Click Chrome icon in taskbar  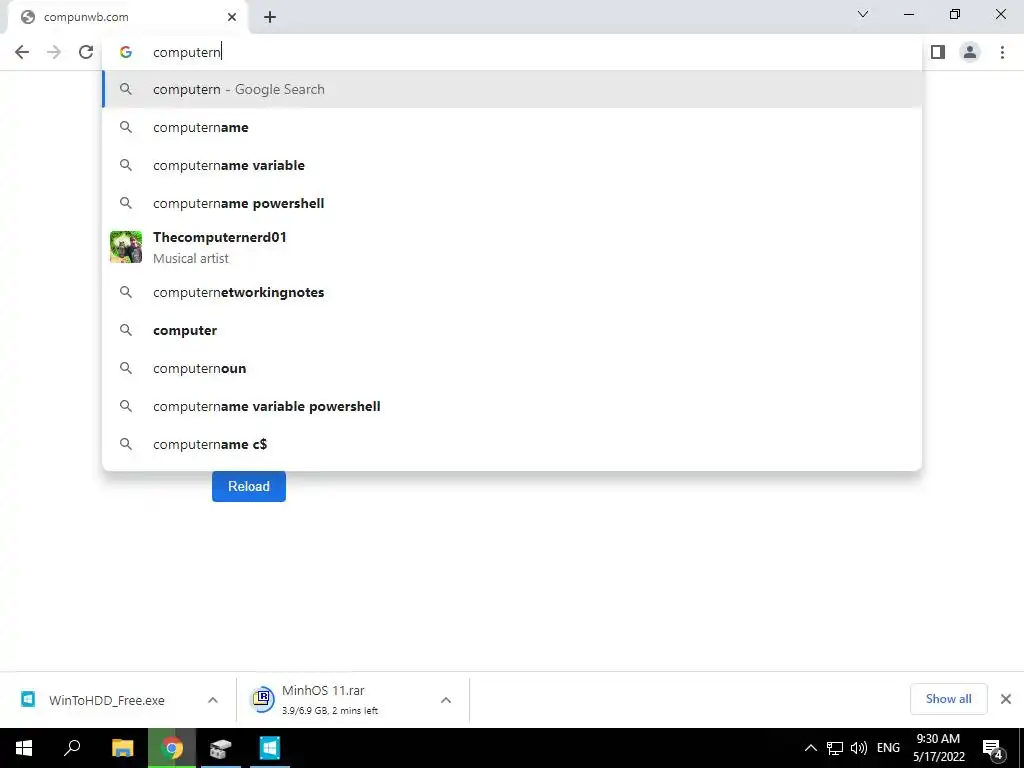(x=172, y=748)
